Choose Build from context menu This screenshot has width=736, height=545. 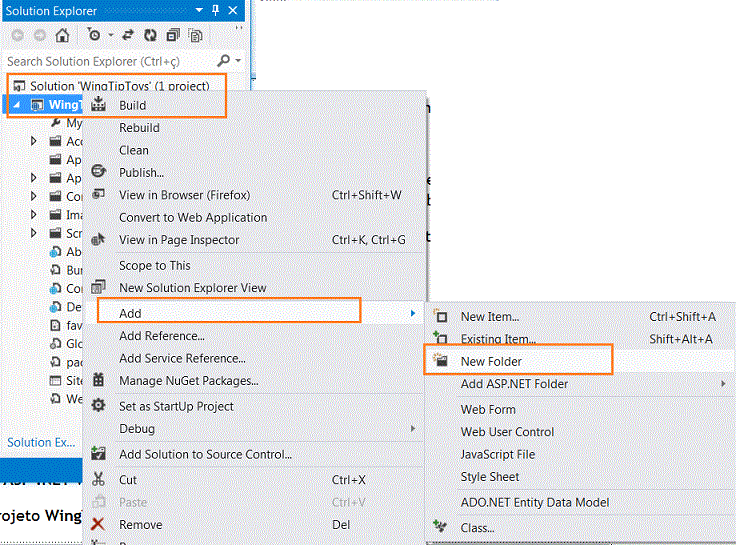click(132, 105)
